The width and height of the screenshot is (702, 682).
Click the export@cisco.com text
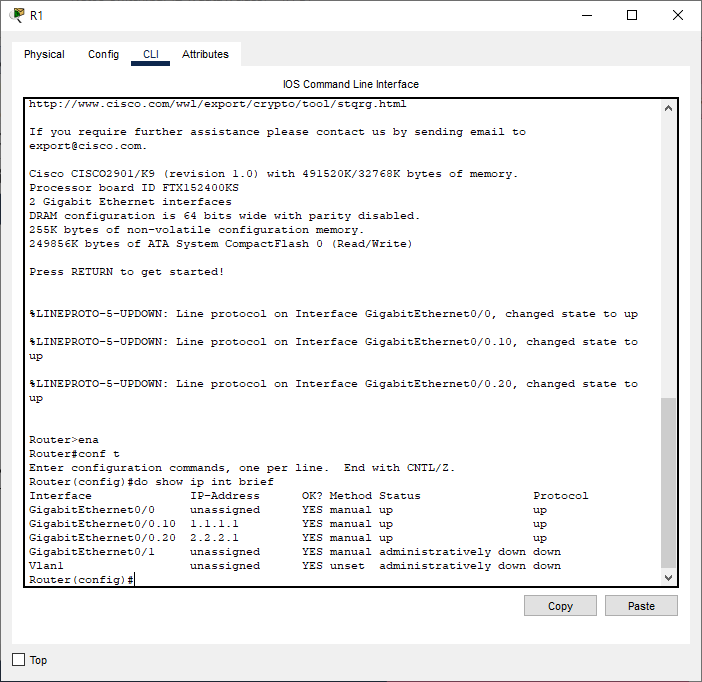pos(88,146)
